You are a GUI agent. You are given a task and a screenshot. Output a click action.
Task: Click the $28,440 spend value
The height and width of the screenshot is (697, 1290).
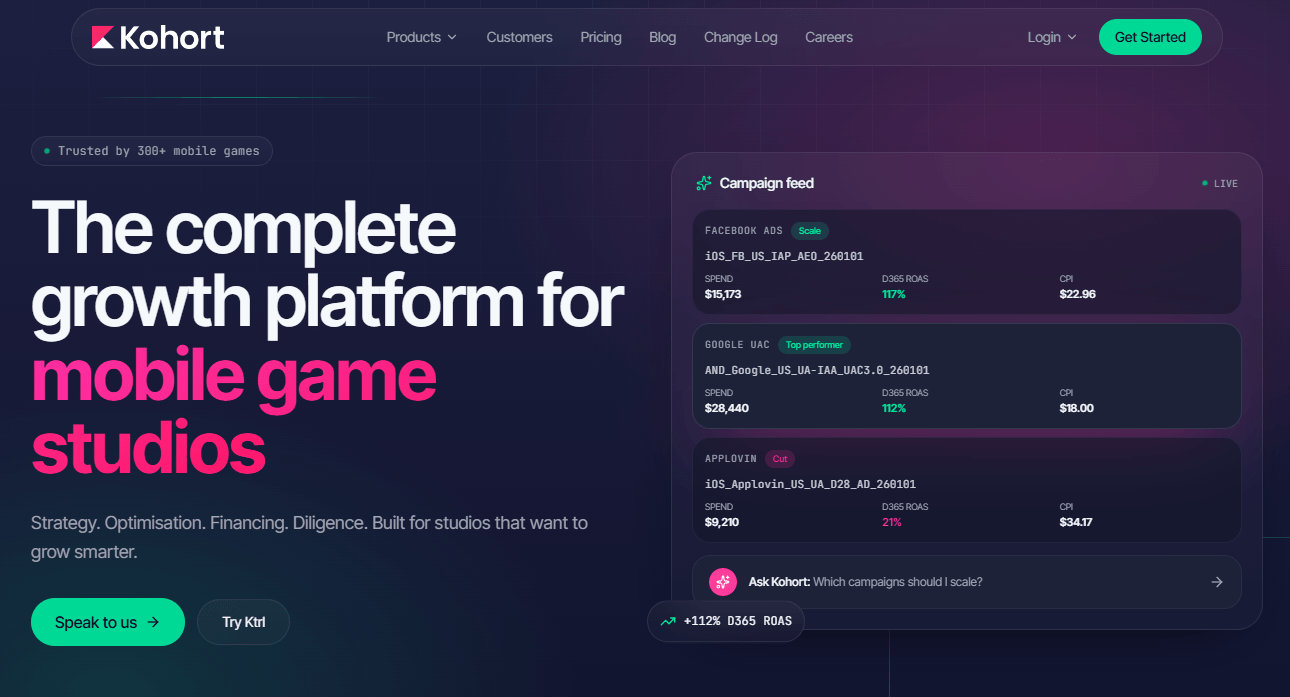727,408
